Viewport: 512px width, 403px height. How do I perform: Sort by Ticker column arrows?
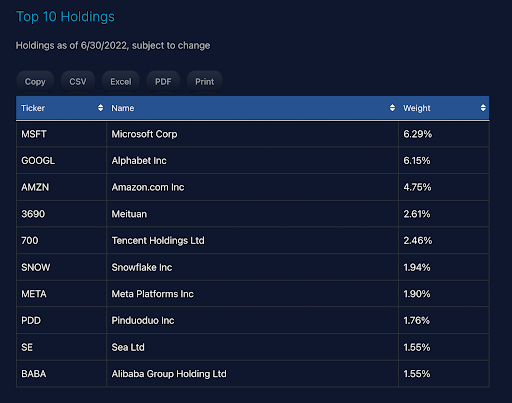pyautogui.click(x=100, y=108)
